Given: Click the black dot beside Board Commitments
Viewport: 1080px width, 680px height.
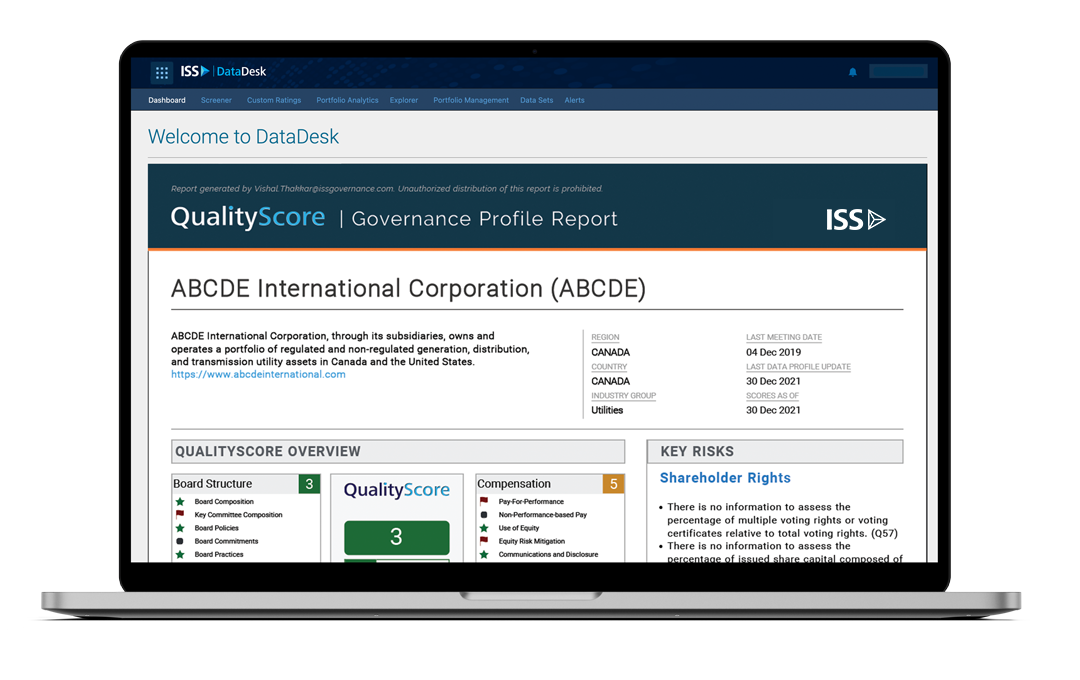Looking at the screenshot, I should tap(180, 541).
